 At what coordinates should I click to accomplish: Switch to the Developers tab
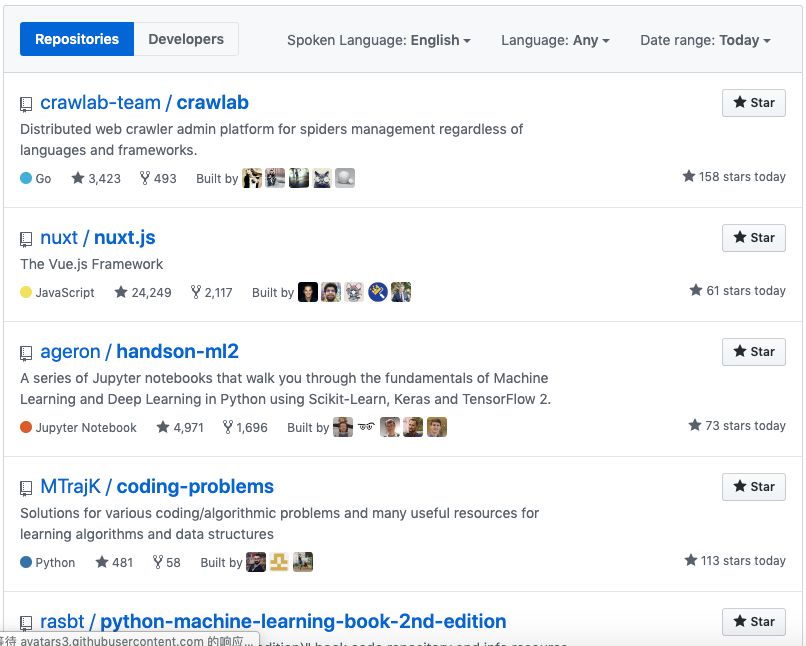coord(186,39)
